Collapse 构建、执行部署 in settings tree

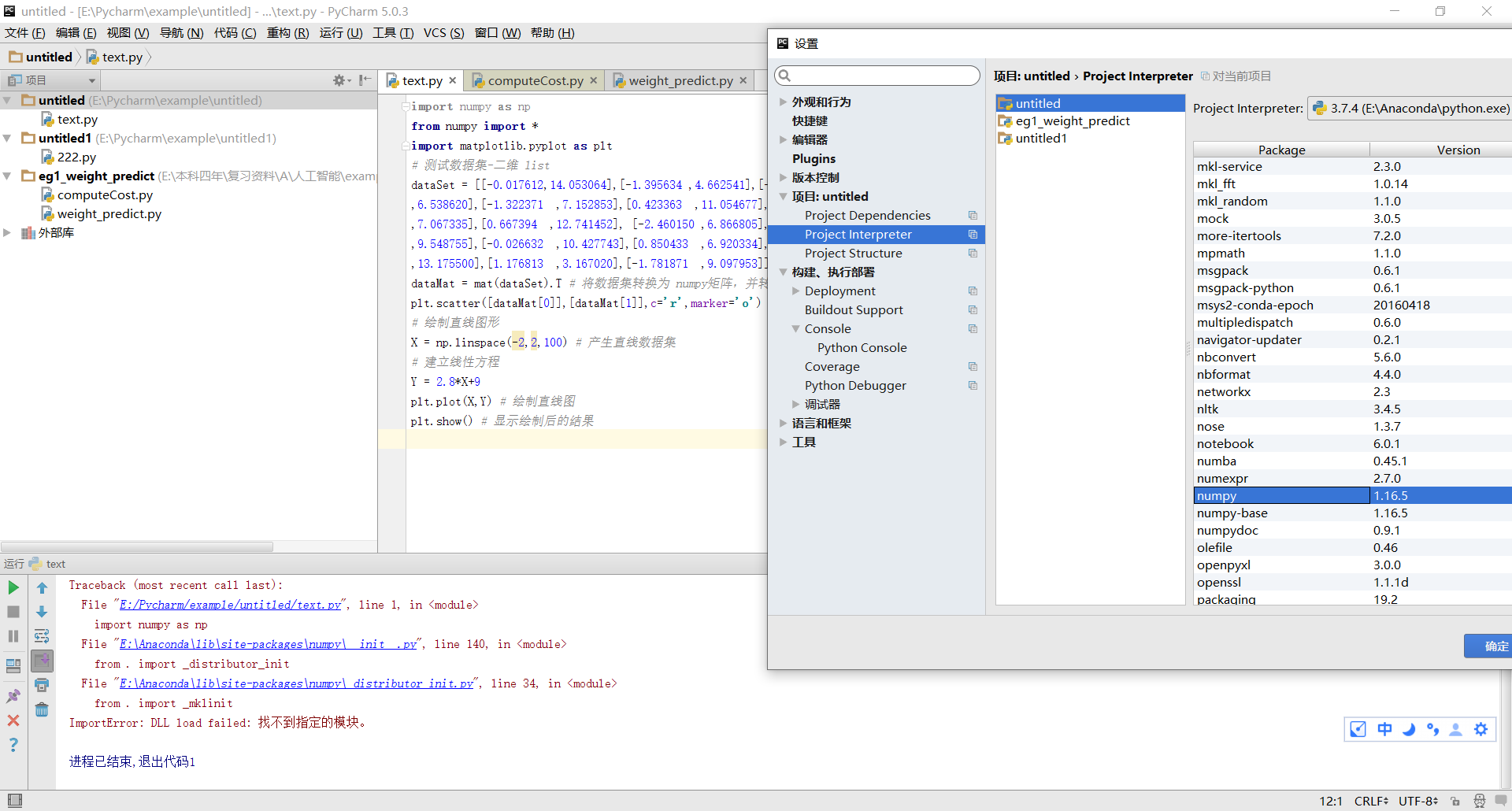pyautogui.click(x=783, y=272)
